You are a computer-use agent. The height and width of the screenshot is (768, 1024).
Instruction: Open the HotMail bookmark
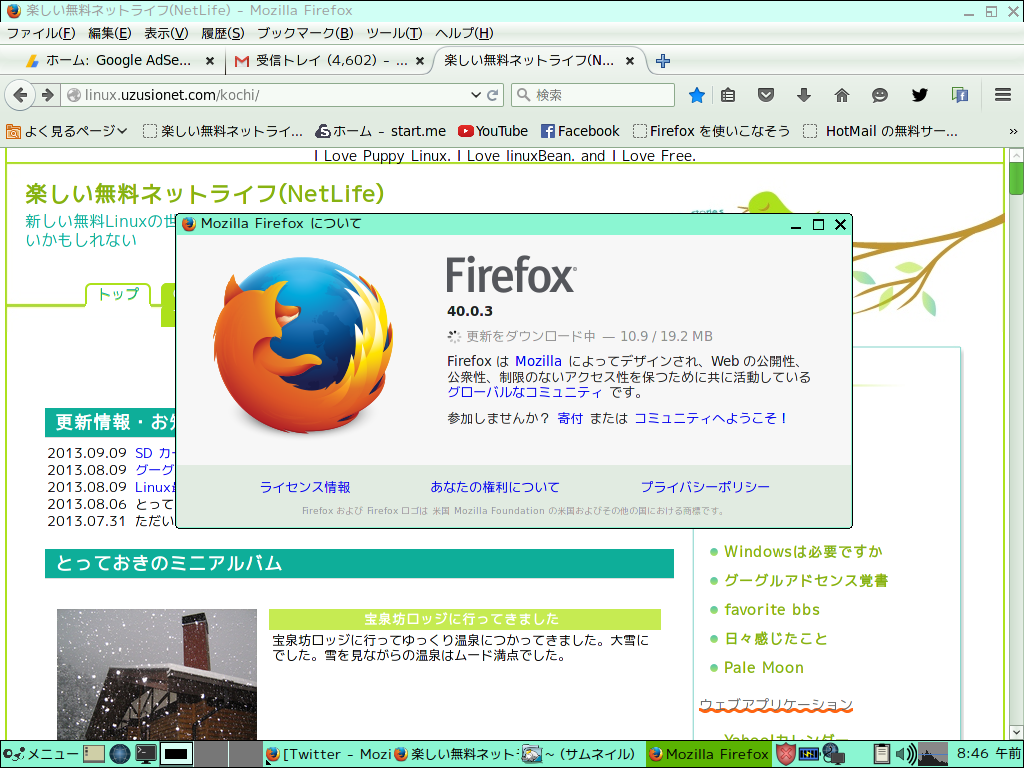[880, 131]
